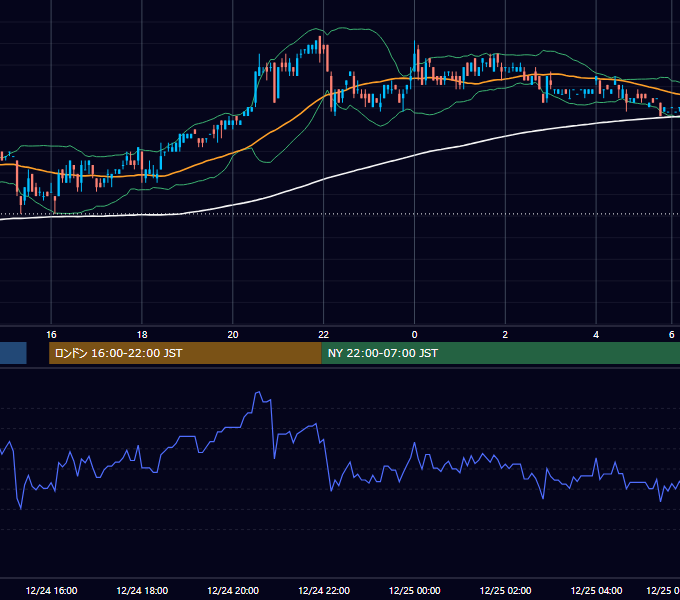Click the 12/24 16:00 date label

tap(52, 590)
